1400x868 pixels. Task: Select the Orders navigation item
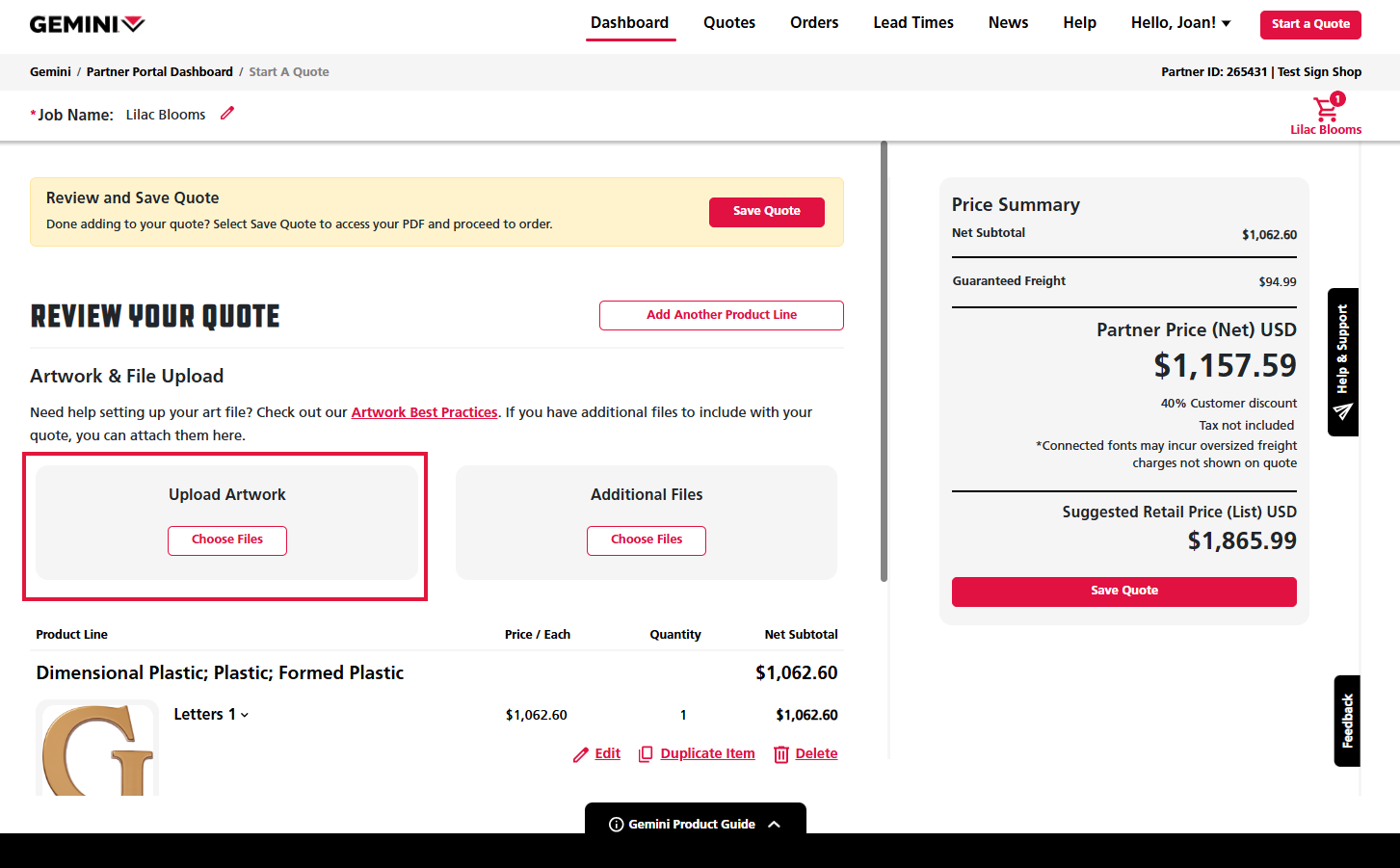pos(814,23)
